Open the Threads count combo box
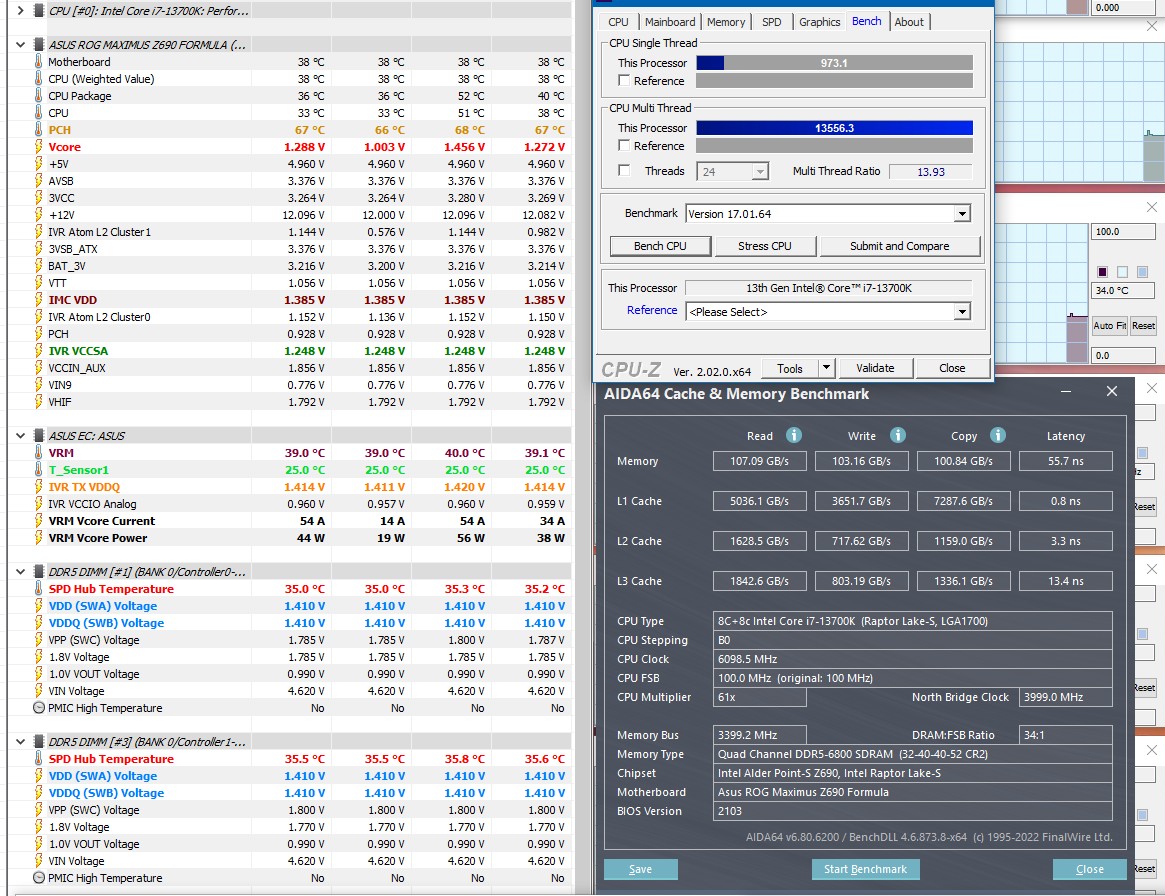 tap(732, 172)
